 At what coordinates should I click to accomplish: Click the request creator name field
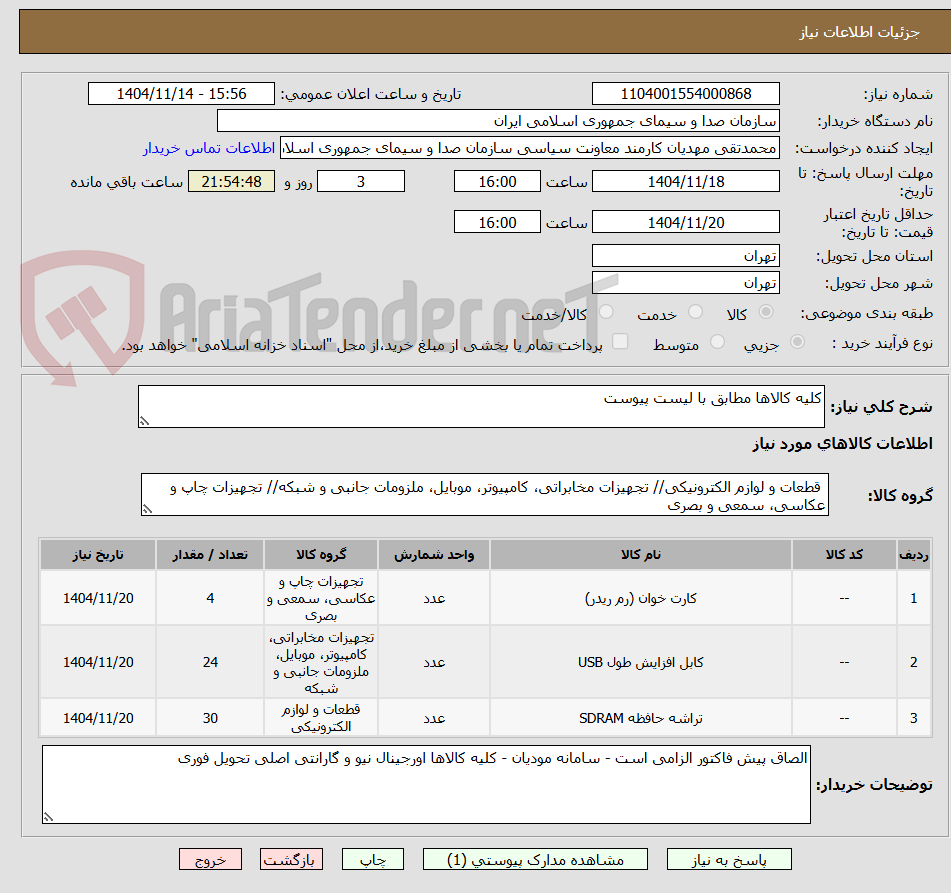(x=529, y=148)
